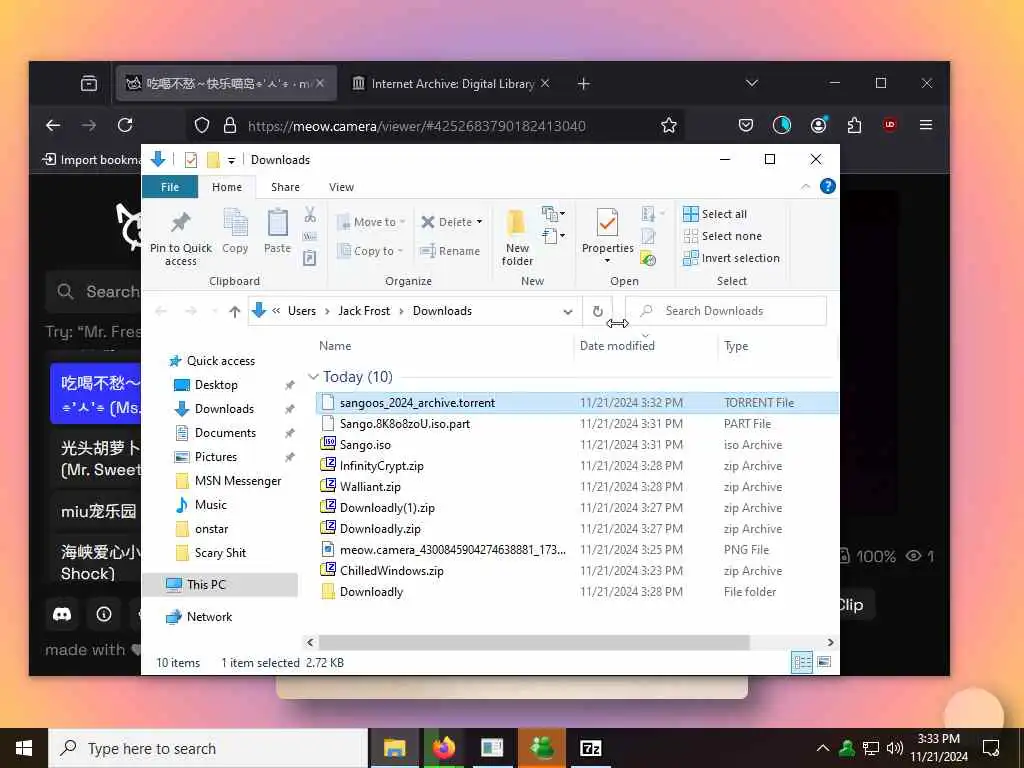Click Jack Frost in address breadcrumb

point(364,312)
